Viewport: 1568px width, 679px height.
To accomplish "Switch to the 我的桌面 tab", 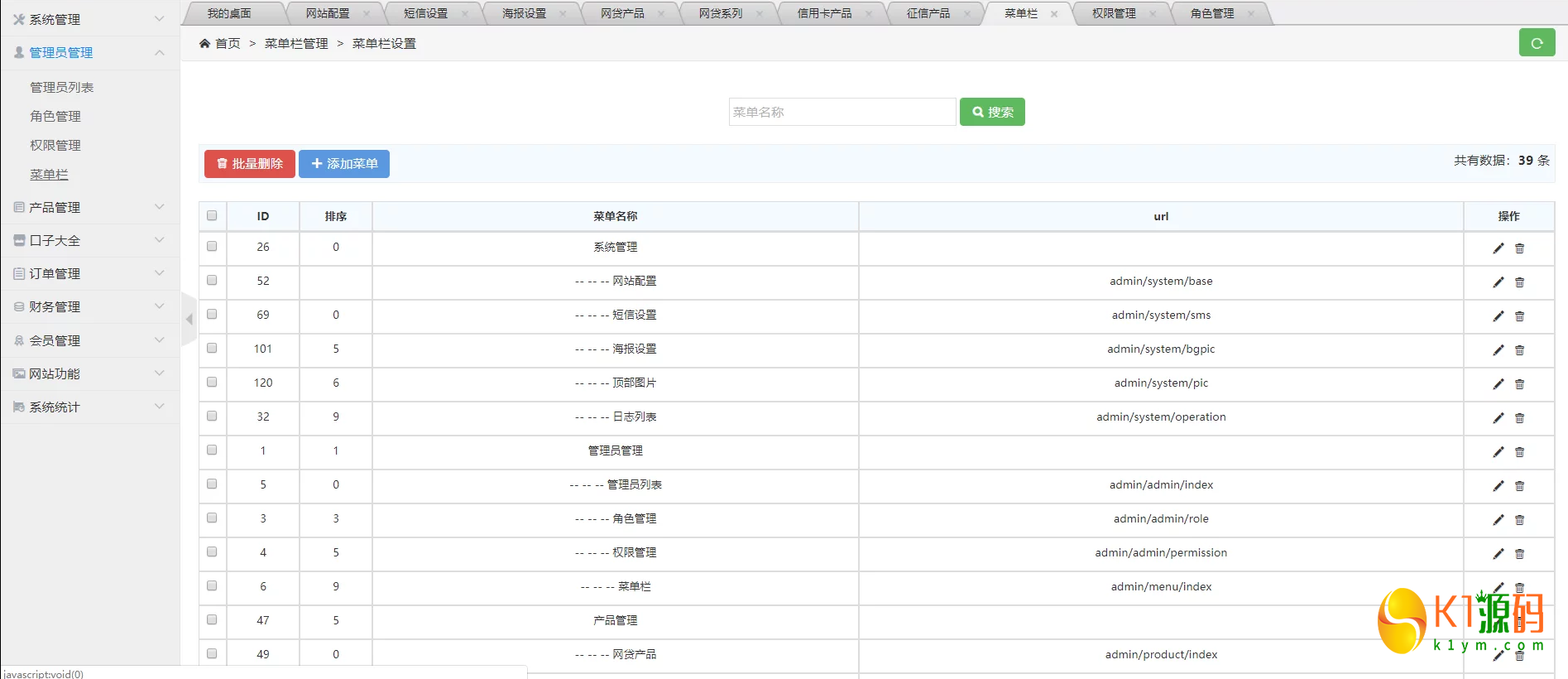I will 229,13.
